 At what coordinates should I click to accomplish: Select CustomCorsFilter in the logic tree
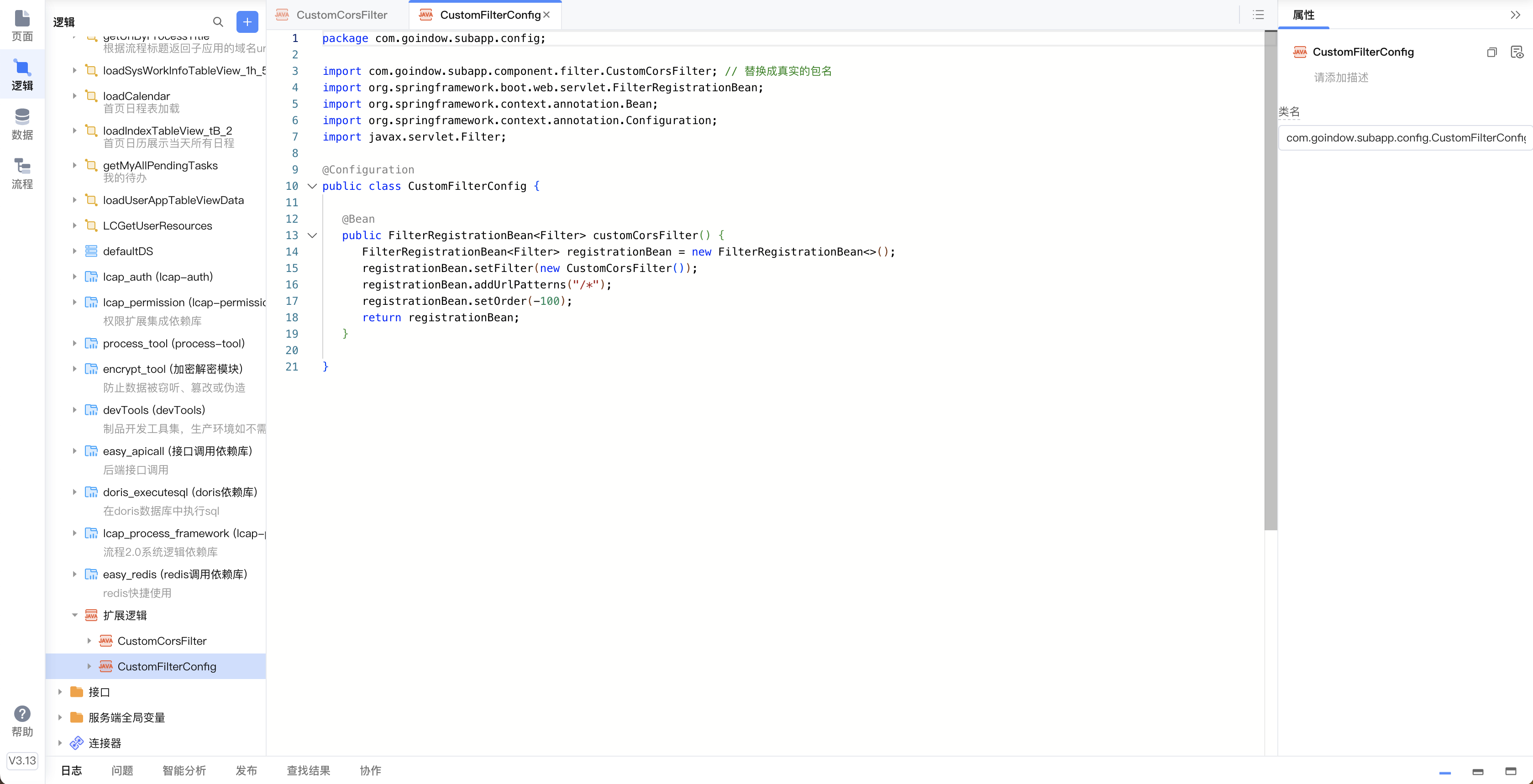(162, 641)
